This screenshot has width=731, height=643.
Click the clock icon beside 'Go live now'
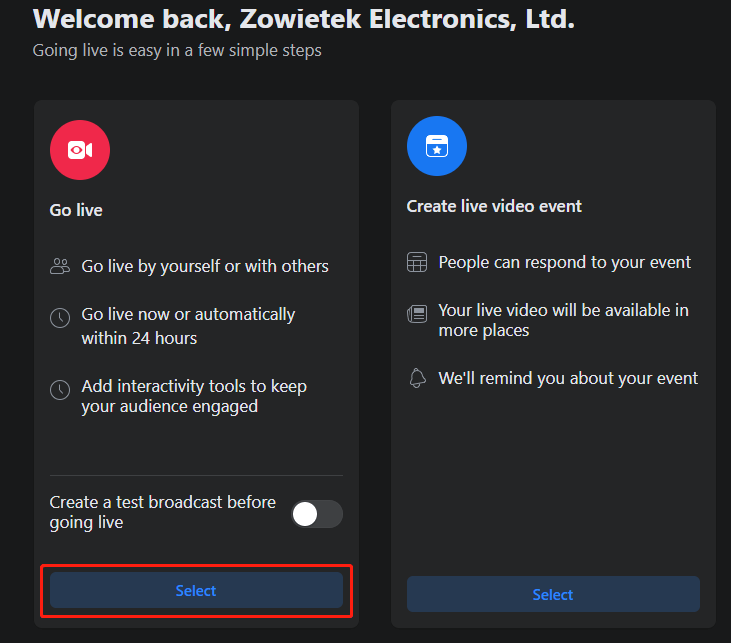[60, 318]
